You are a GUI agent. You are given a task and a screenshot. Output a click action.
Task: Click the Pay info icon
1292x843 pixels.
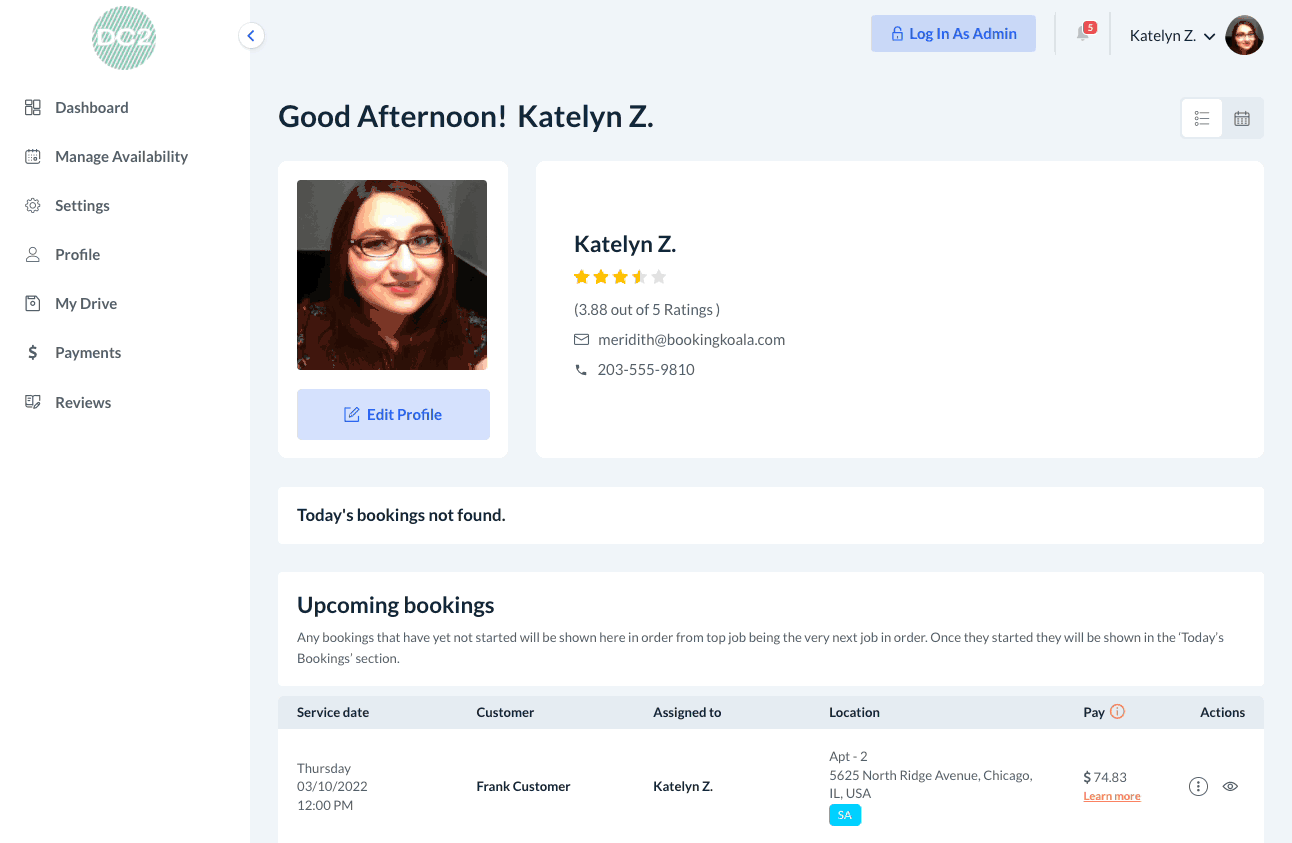pos(1118,712)
